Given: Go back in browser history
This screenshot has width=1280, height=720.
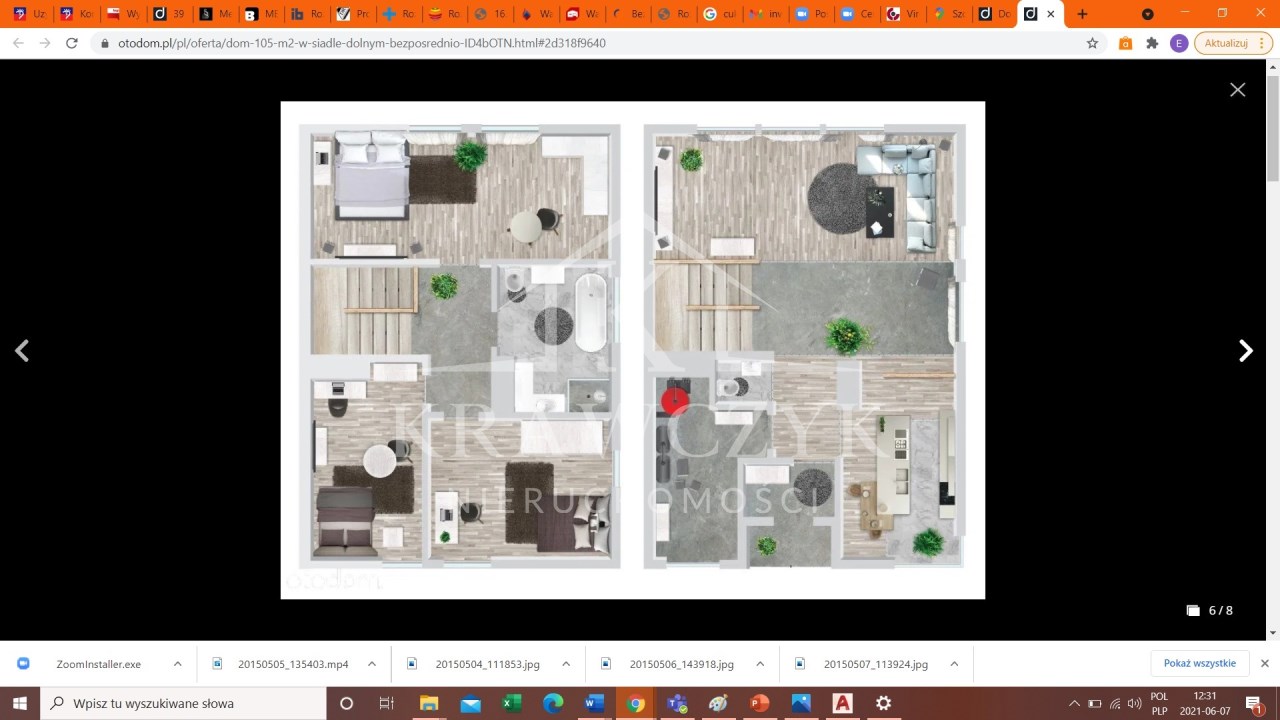Looking at the screenshot, I should click(x=18, y=43).
